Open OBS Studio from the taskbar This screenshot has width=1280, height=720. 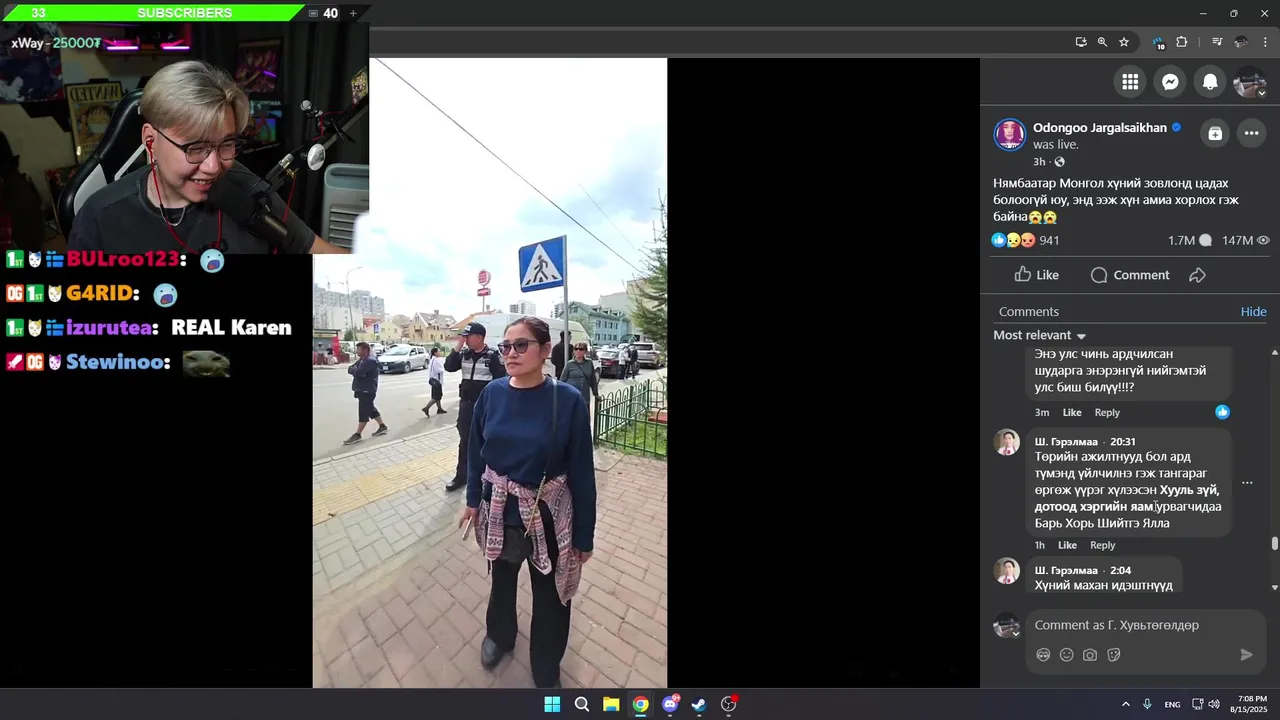[729, 704]
